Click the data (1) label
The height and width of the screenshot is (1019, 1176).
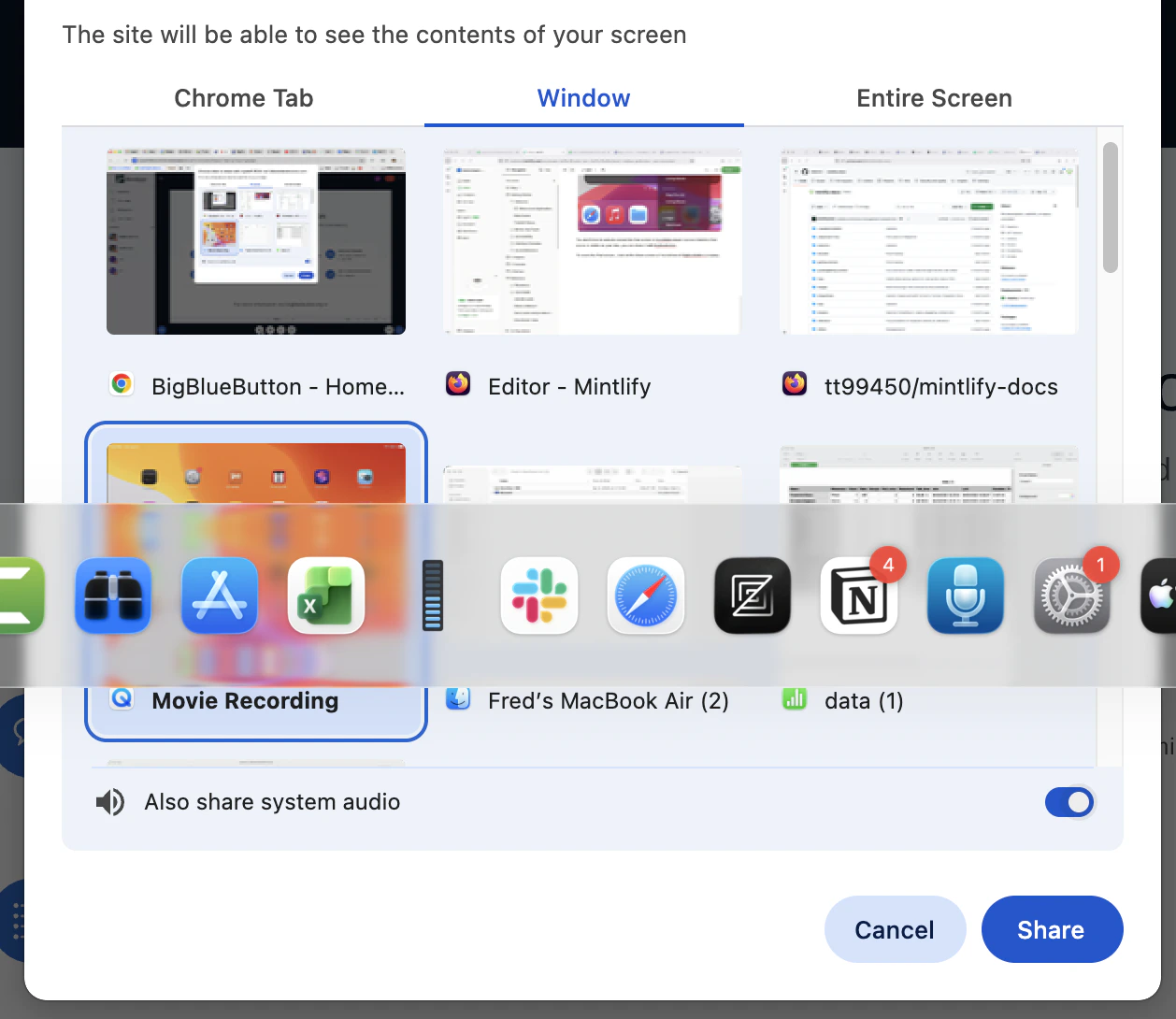tap(864, 700)
